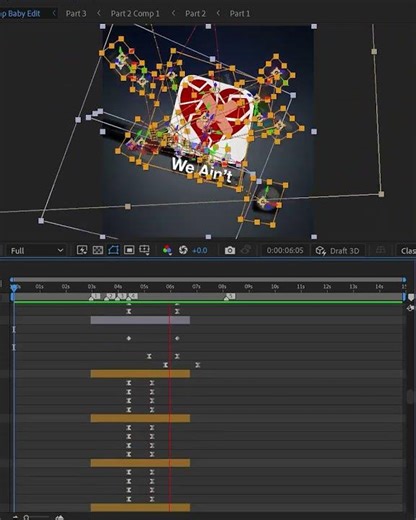Click the arrow before Part 2 Comp 1

click(x=99, y=13)
